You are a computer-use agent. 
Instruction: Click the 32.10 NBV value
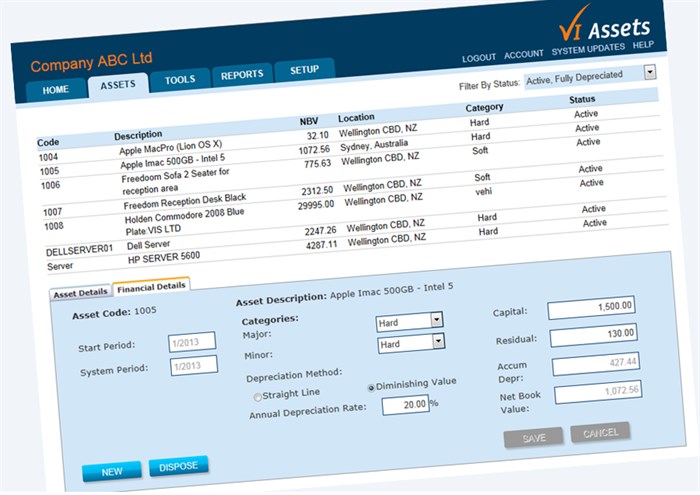(318, 135)
